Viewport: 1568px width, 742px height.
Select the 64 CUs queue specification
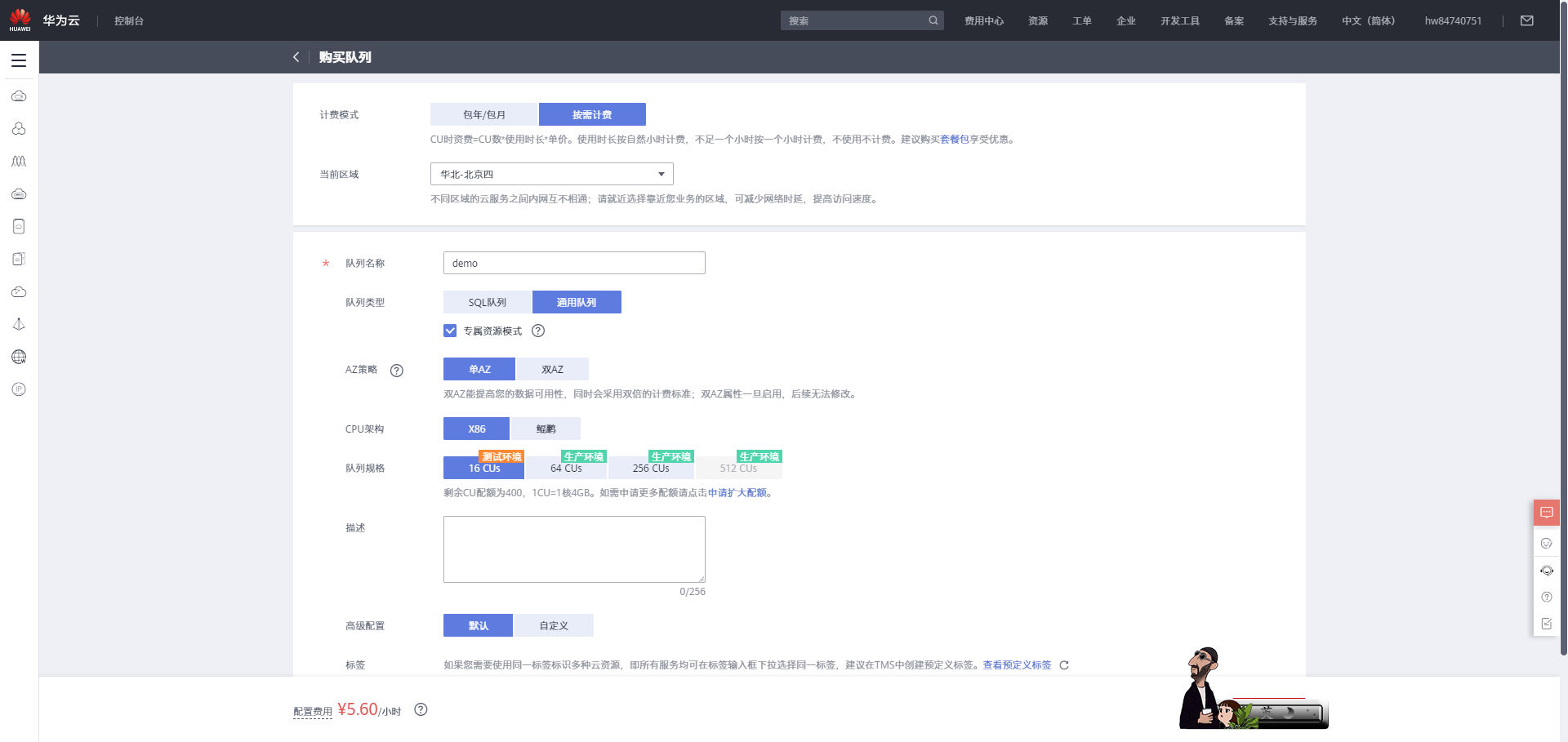coord(567,468)
